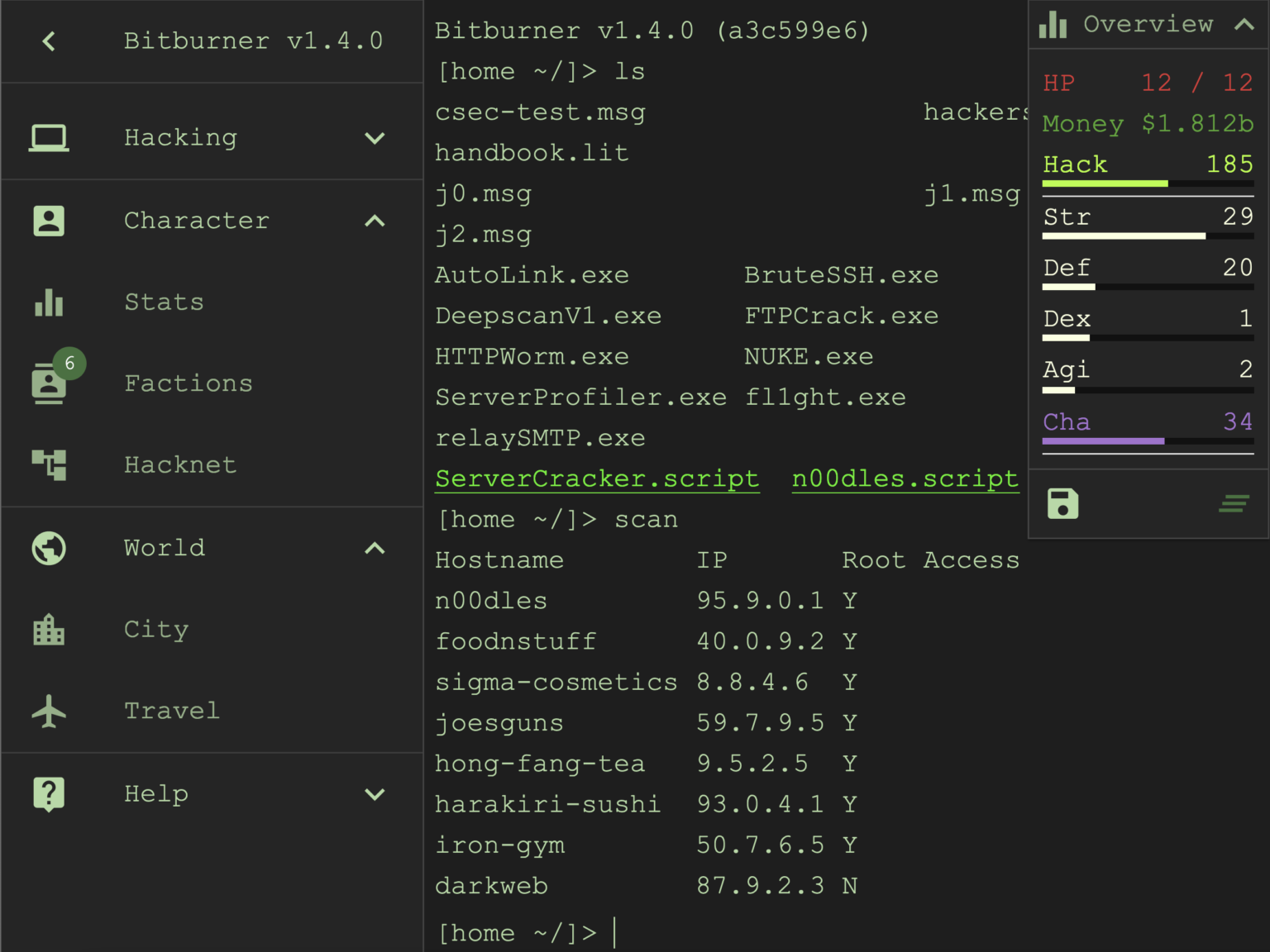
Task: Click the sidebar collapse arrow at top
Action: [49, 40]
